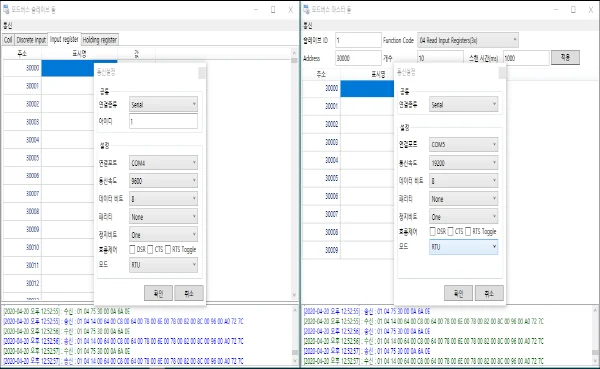The height and width of the screenshot is (369, 600).
Task: Click the master tool title bar app icon
Action: click(306, 9)
